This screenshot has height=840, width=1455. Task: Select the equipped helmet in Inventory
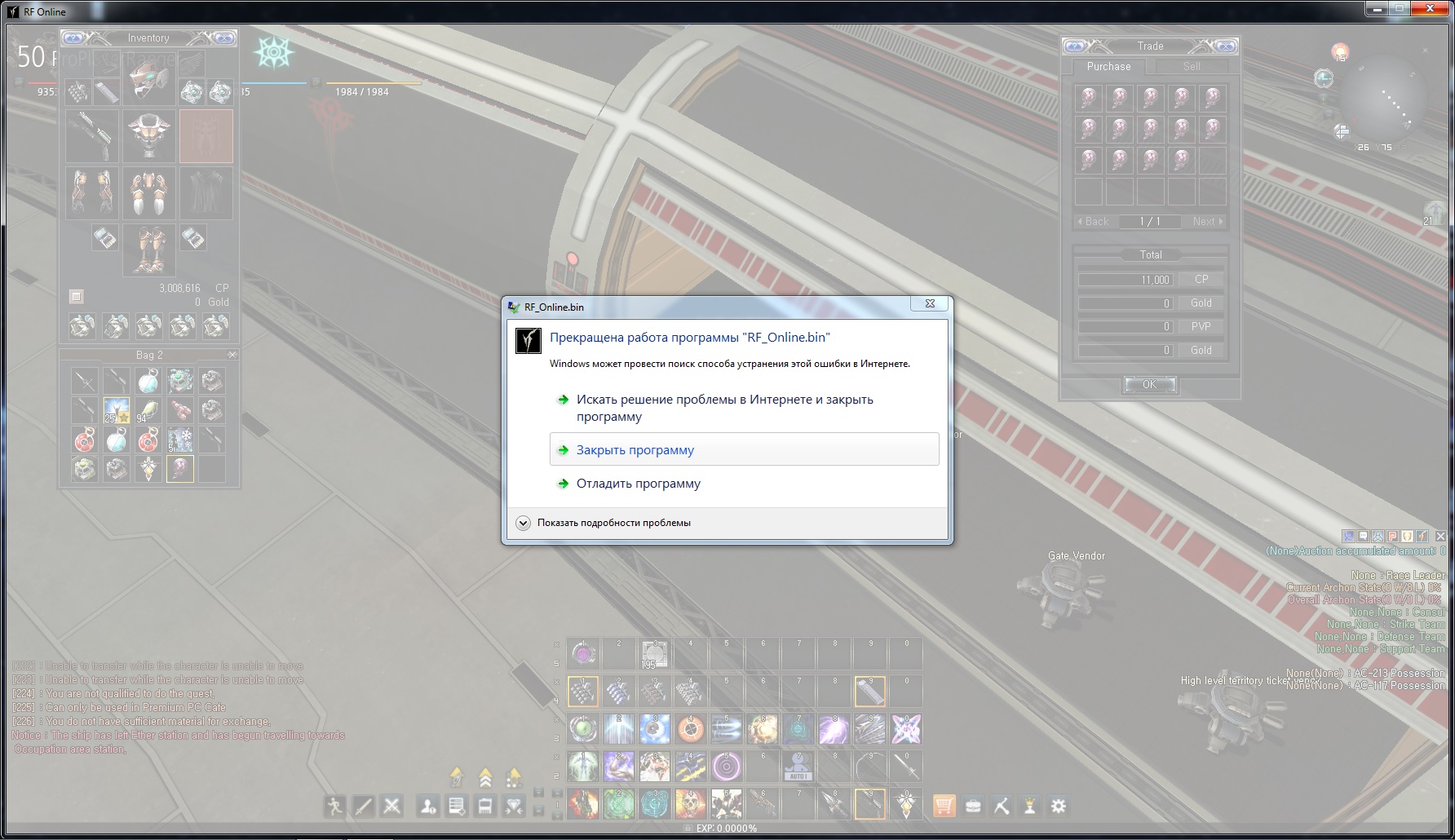click(149, 78)
